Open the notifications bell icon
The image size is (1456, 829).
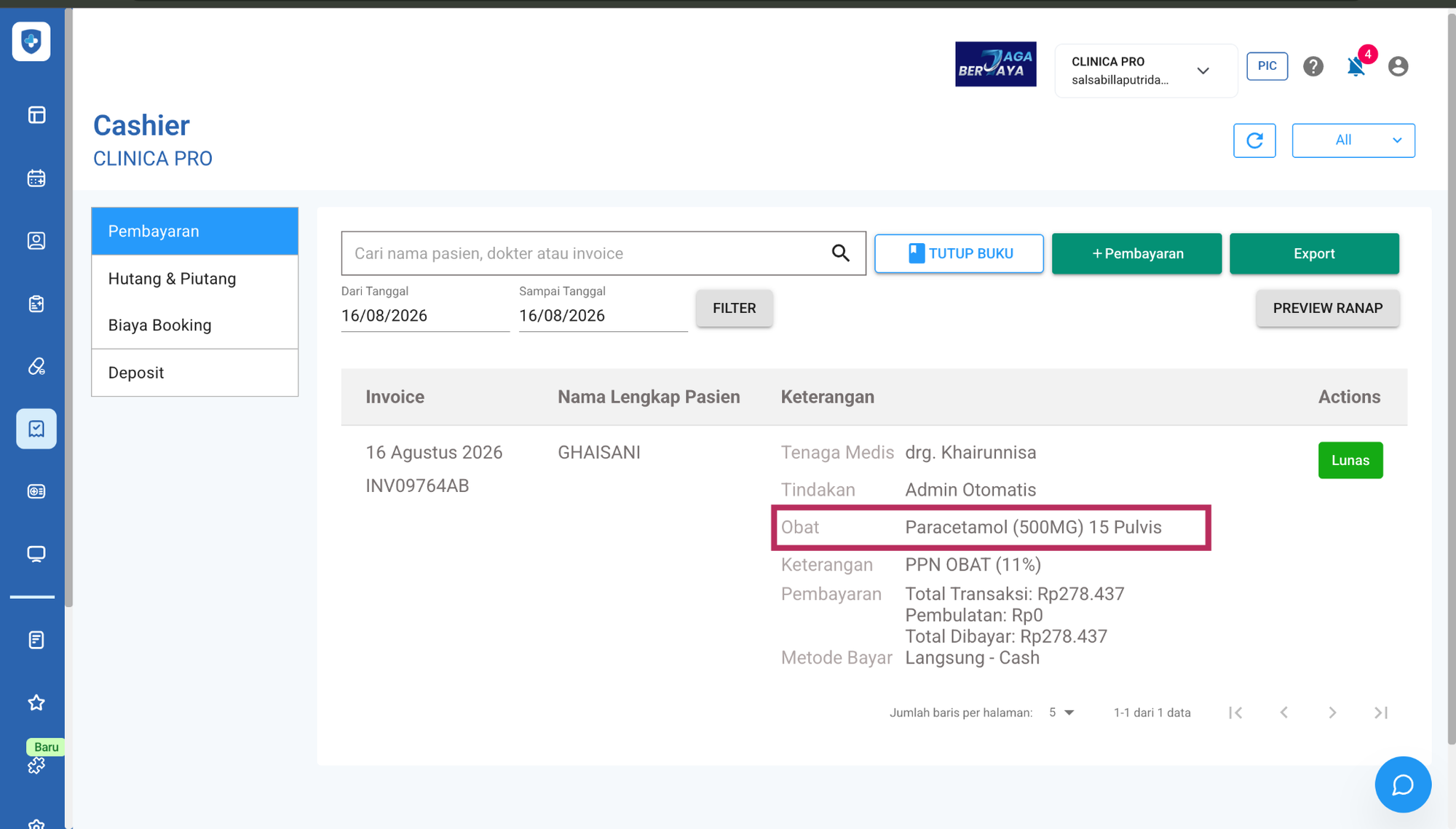click(1356, 66)
